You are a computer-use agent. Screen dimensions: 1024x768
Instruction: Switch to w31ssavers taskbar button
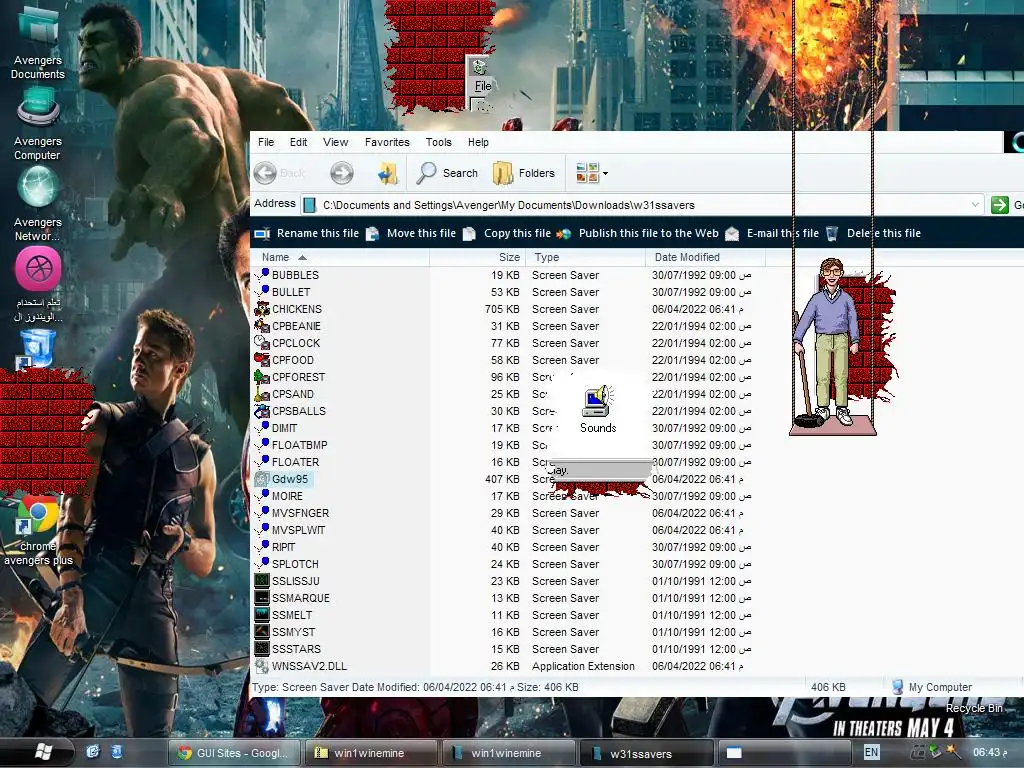[645, 753]
